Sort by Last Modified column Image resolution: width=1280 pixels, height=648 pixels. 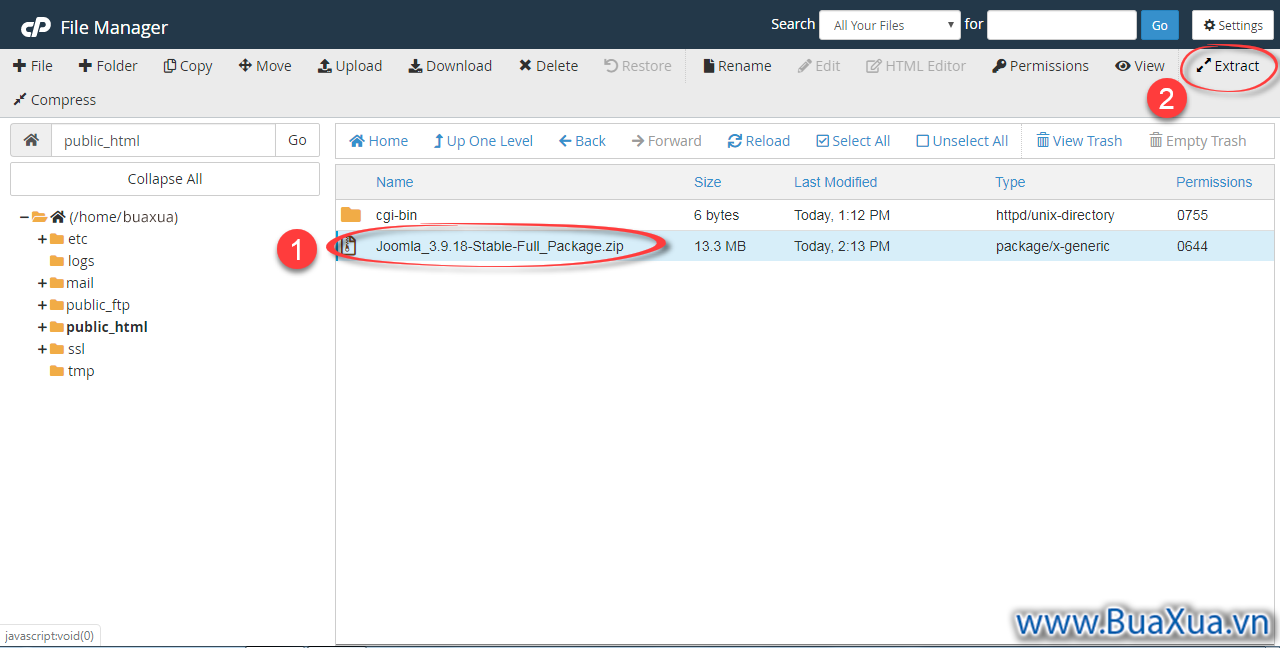(835, 182)
